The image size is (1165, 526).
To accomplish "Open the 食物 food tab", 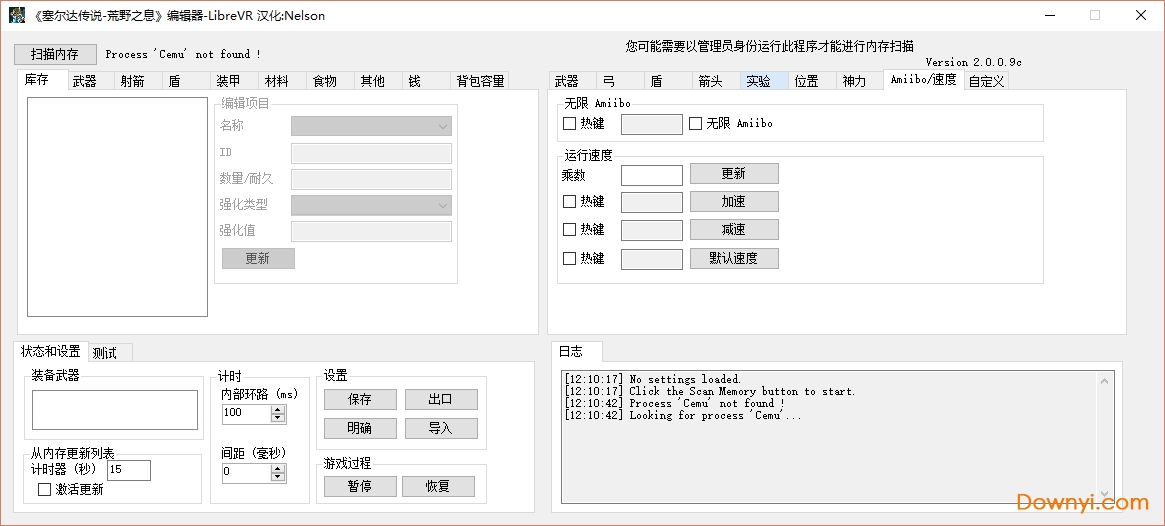I will (331, 81).
